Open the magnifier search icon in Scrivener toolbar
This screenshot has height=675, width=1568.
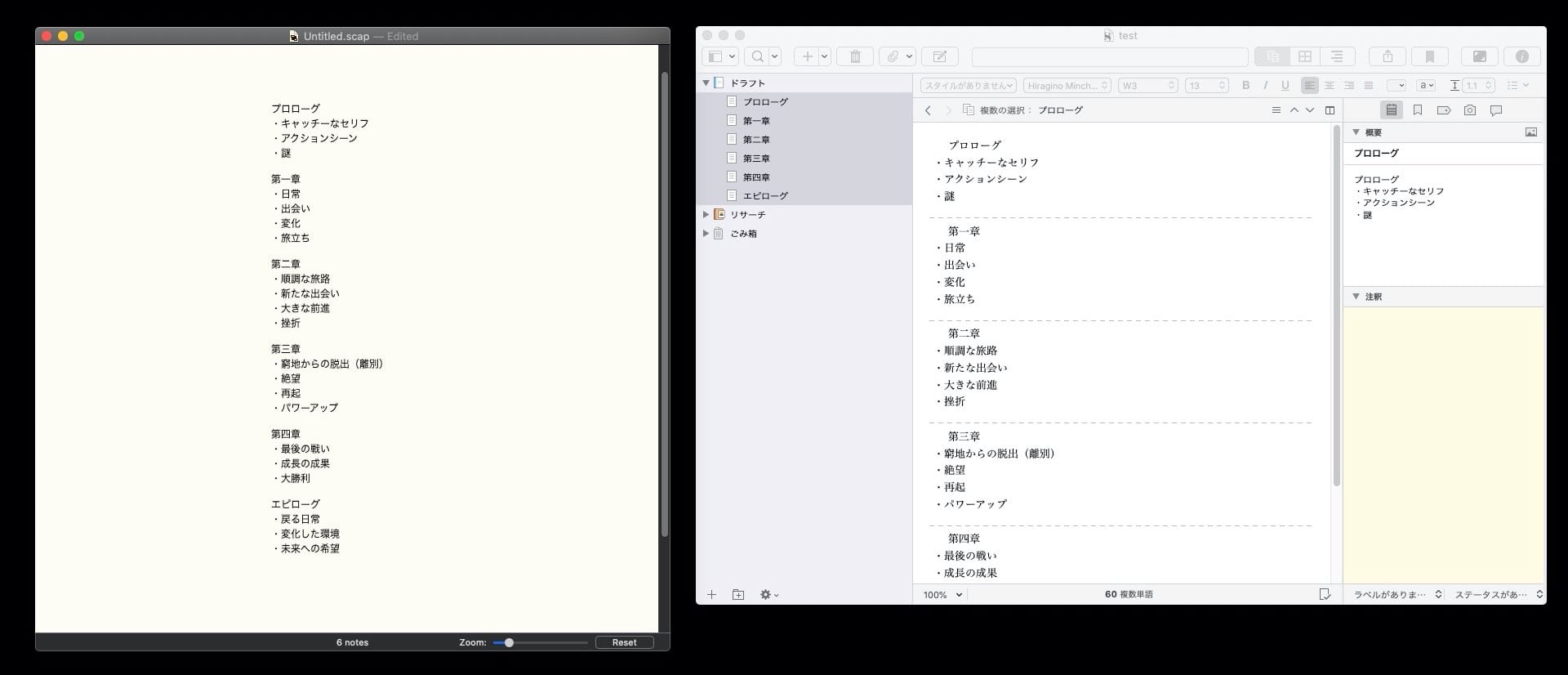[x=764, y=56]
